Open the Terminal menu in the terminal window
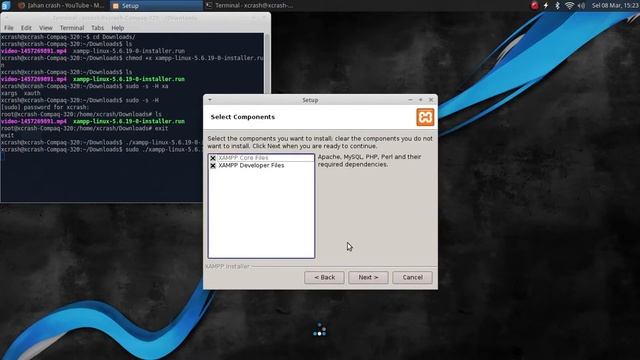 point(72,28)
